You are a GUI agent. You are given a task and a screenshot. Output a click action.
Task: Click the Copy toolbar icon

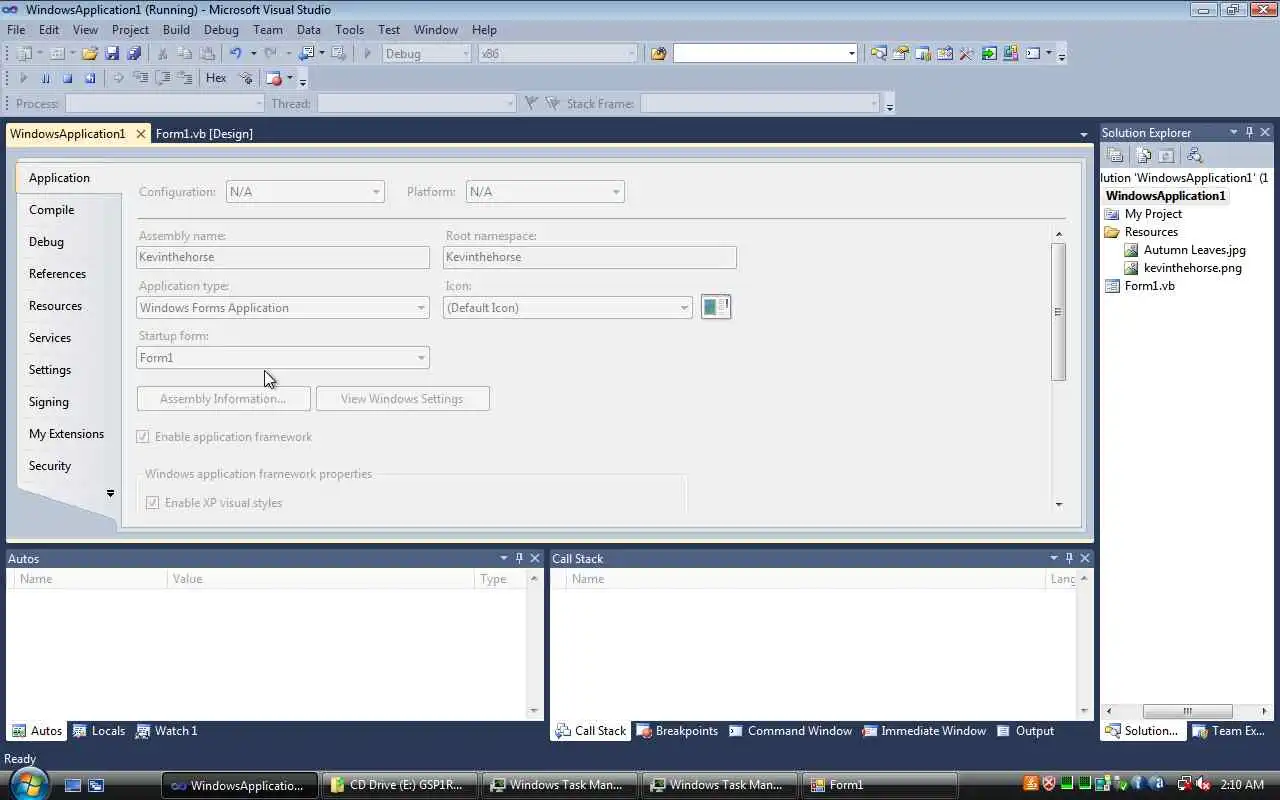pyautogui.click(x=185, y=53)
